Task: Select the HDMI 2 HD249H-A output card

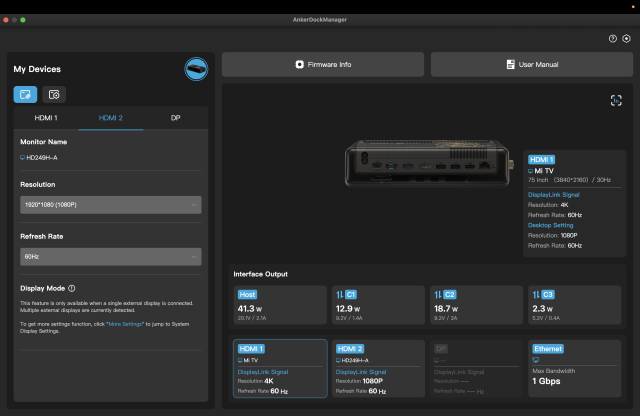Action: [x=377, y=368]
